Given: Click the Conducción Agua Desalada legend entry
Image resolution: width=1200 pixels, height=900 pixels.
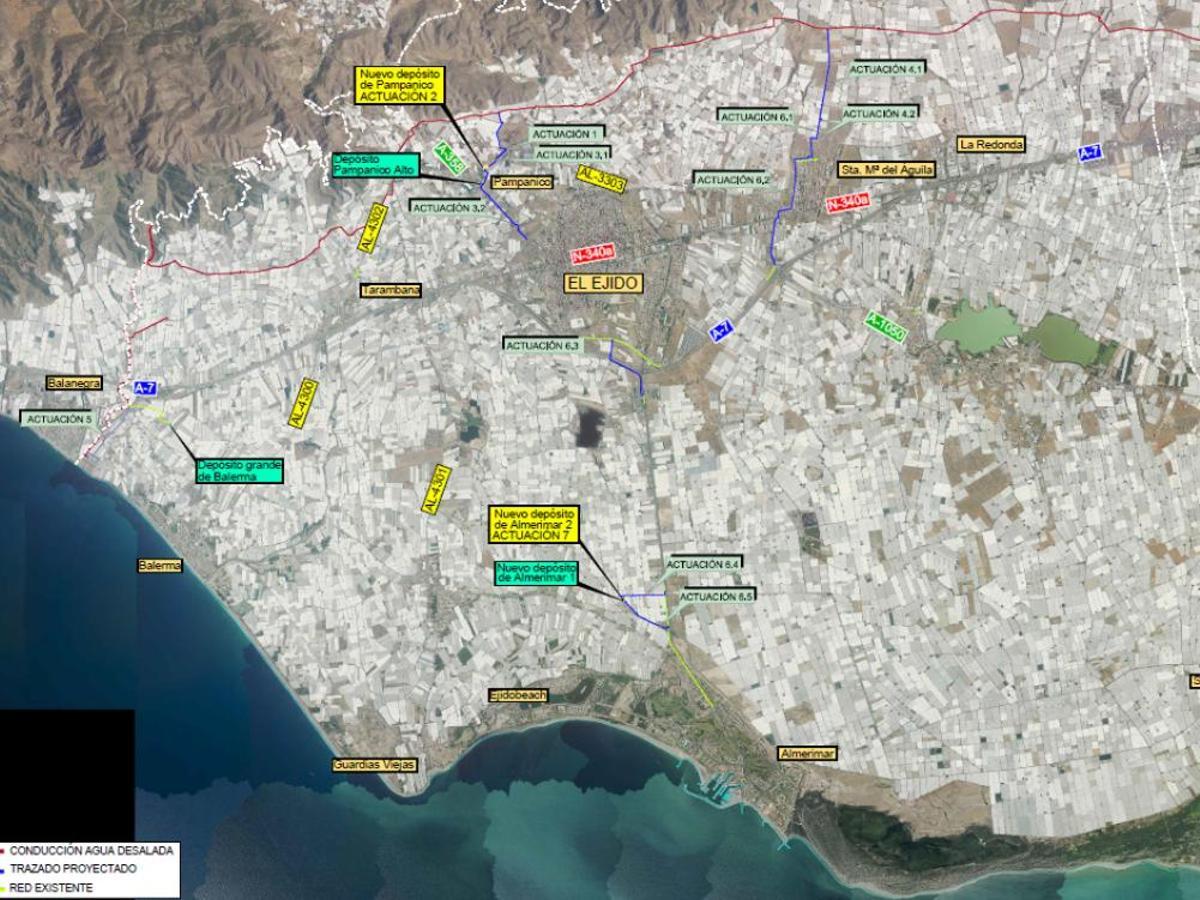Looking at the screenshot, I should (90, 851).
